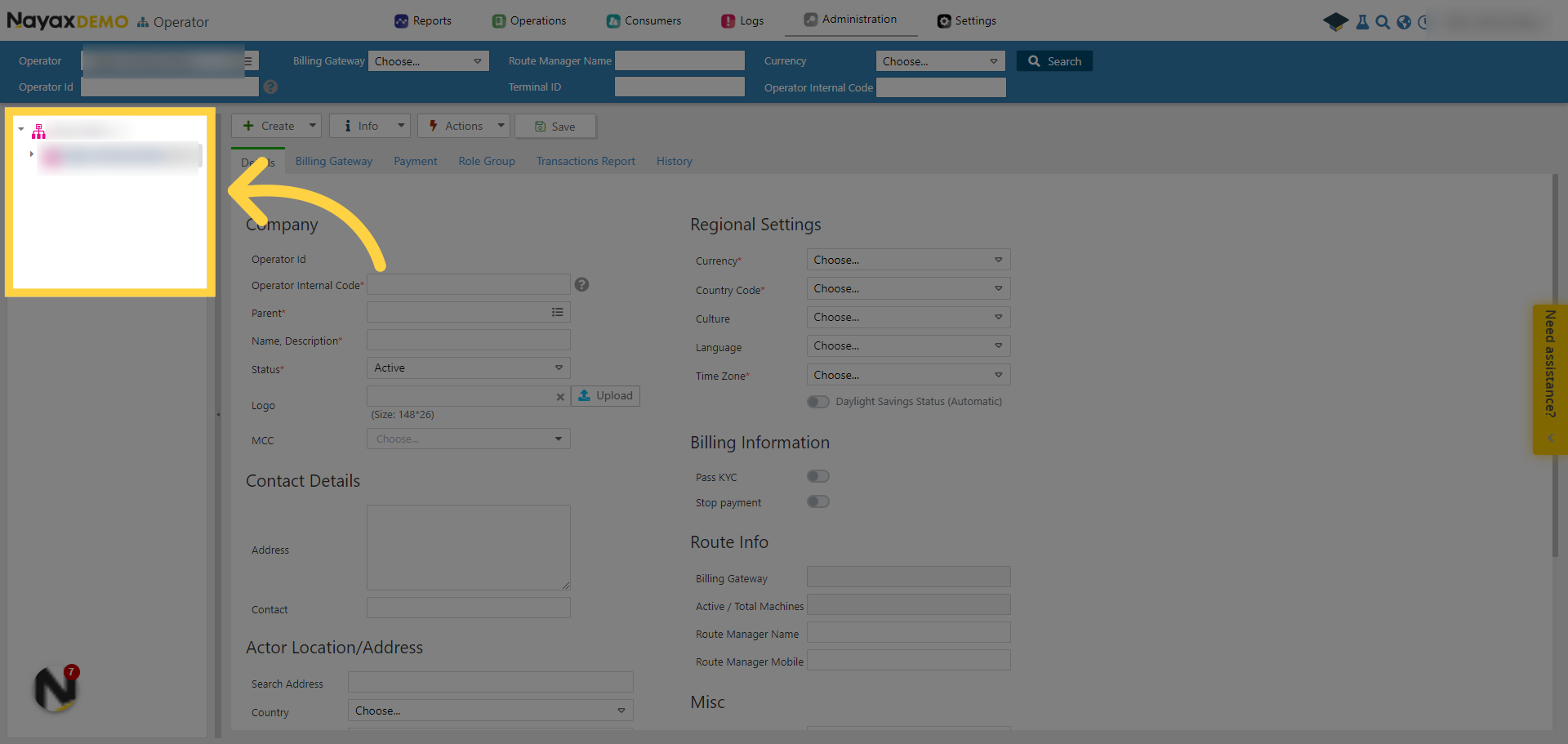Open the Country dropdown under Actor Location
The image size is (1568, 744).
[491, 711]
